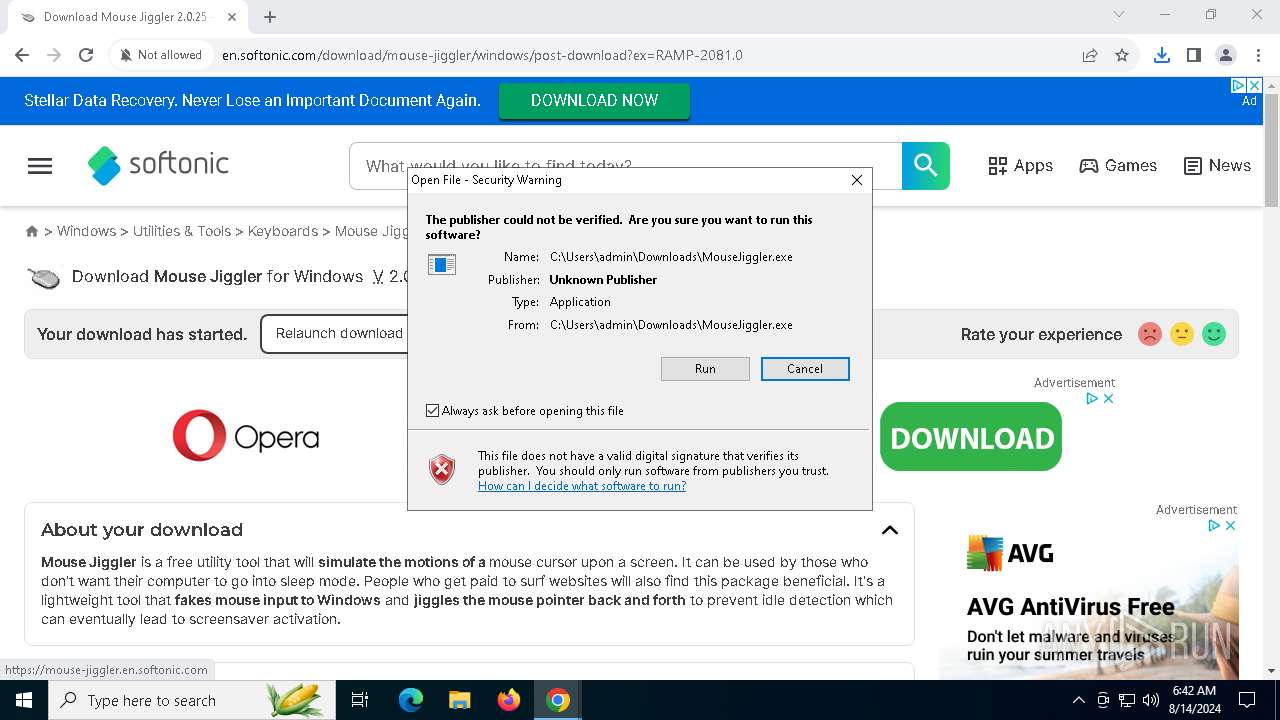Open the network icon in the tray
The width and height of the screenshot is (1280, 720).
pyautogui.click(x=1127, y=700)
